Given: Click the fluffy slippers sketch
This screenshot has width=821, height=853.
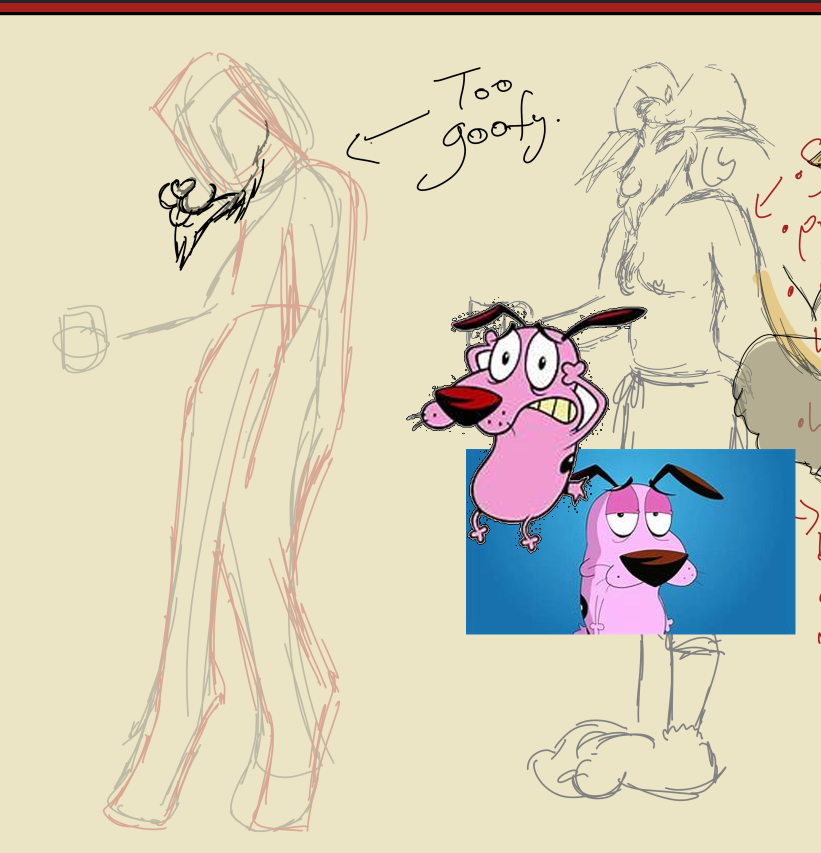Looking at the screenshot, I should (626, 760).
